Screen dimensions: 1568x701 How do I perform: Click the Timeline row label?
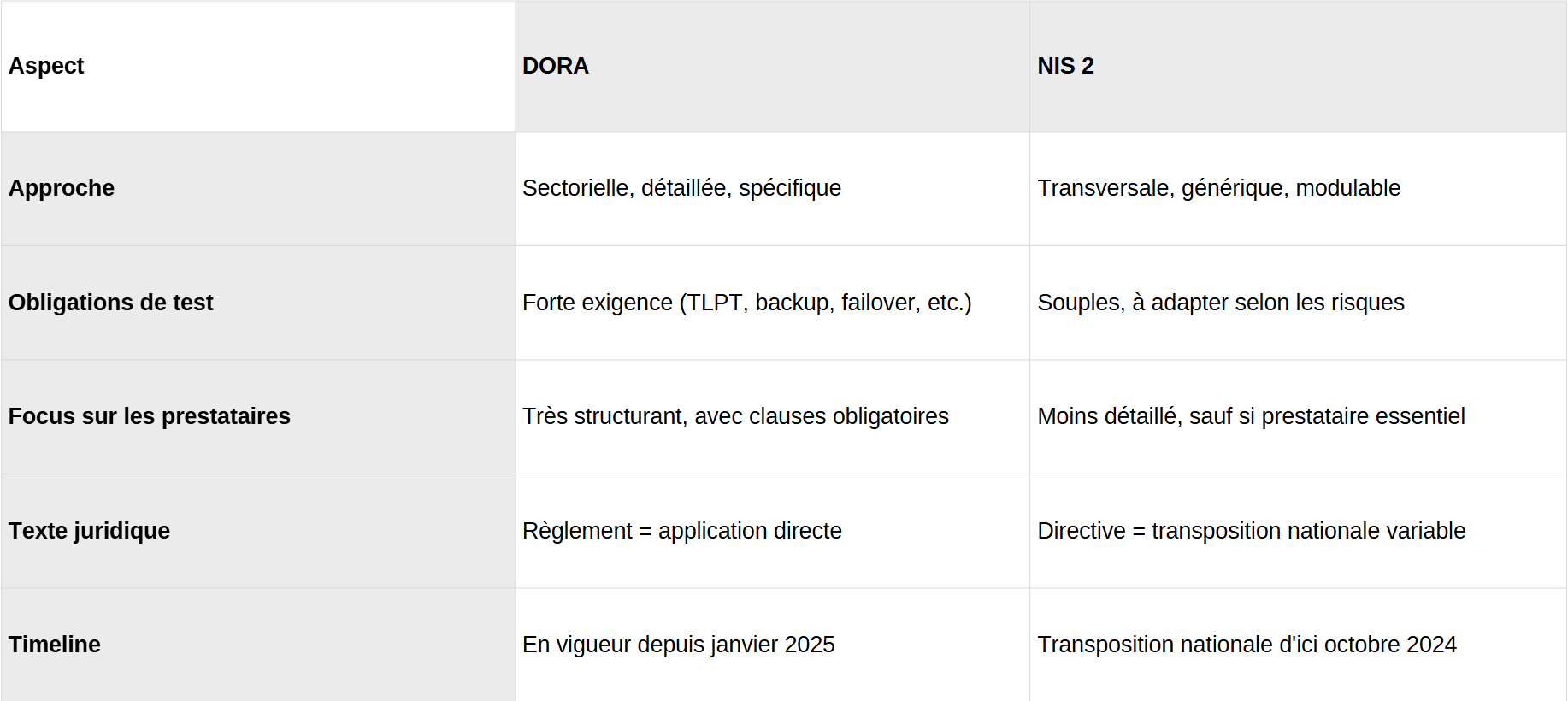click(55, 645)
